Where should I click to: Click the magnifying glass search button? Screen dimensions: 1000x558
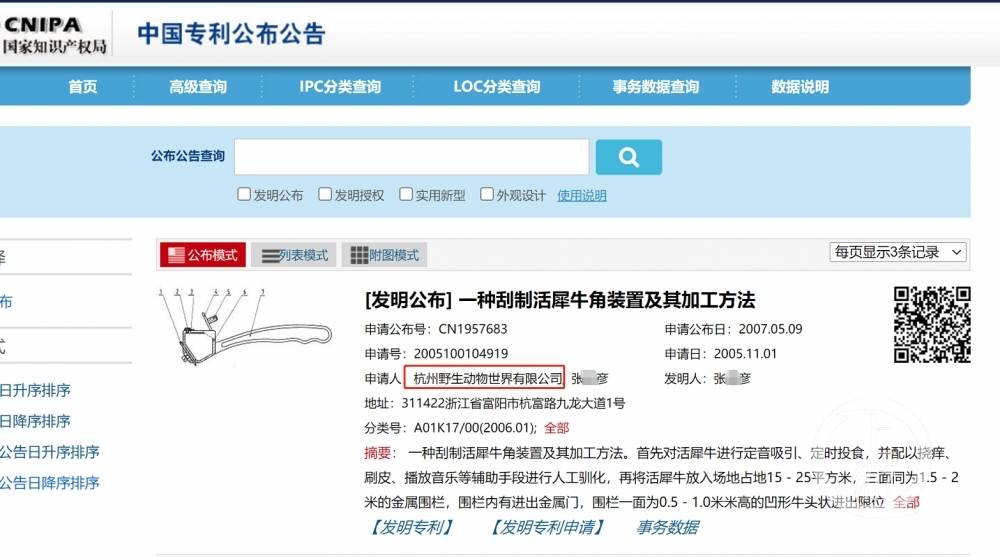(628, 157)
